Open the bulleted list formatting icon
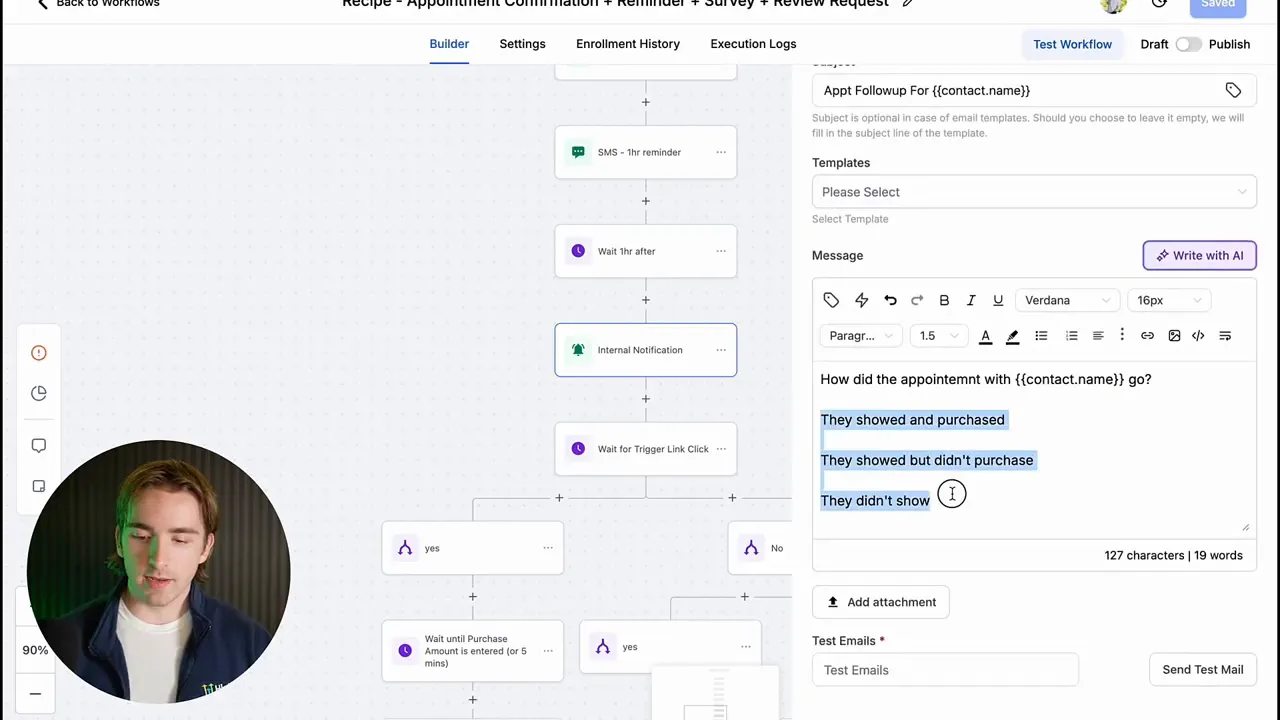 click(1041, 335)
